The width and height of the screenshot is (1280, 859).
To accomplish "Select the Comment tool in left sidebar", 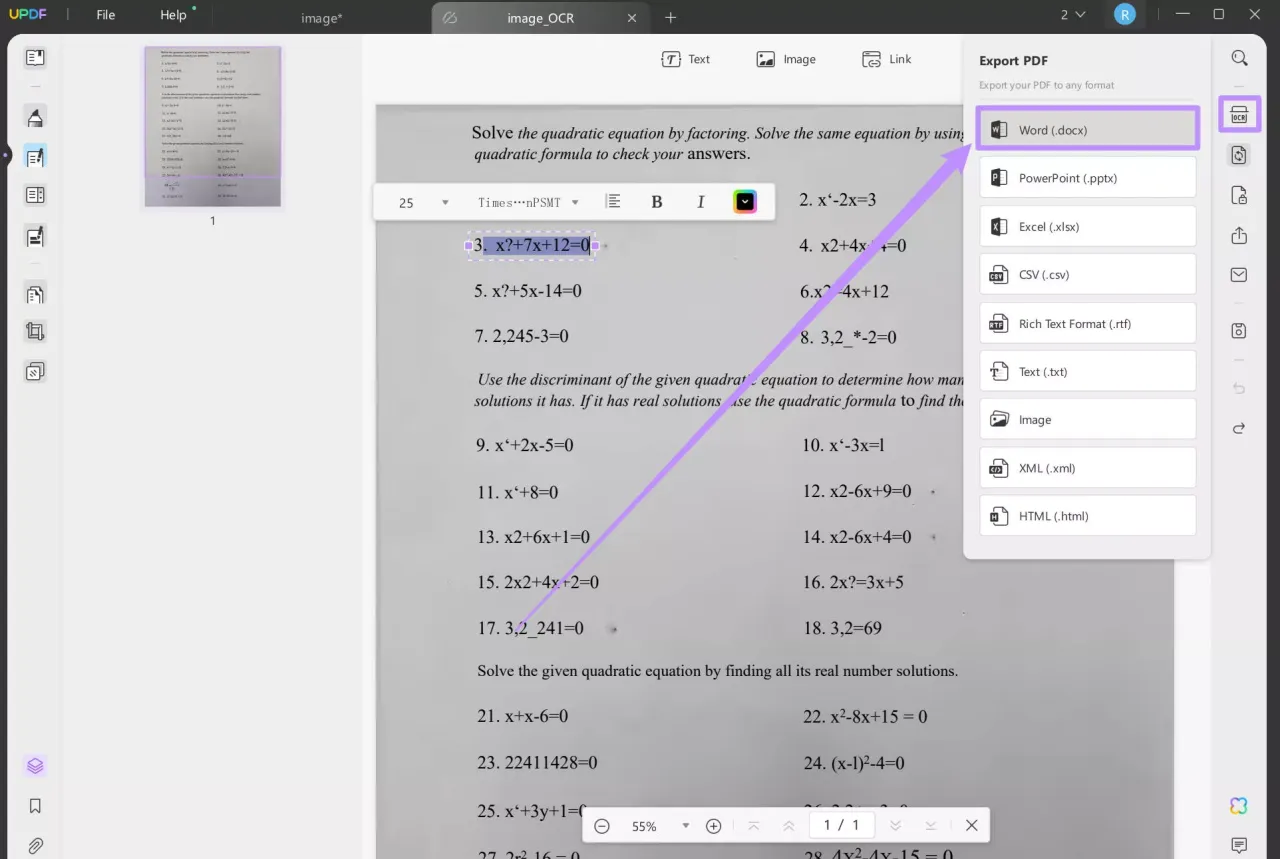I will point(35,117).
